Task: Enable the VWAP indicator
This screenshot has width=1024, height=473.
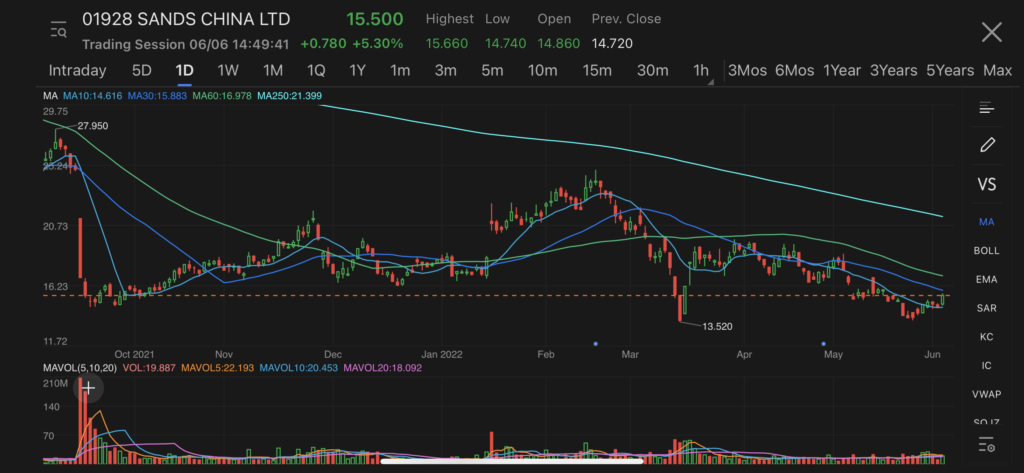Action: point(986,395)
